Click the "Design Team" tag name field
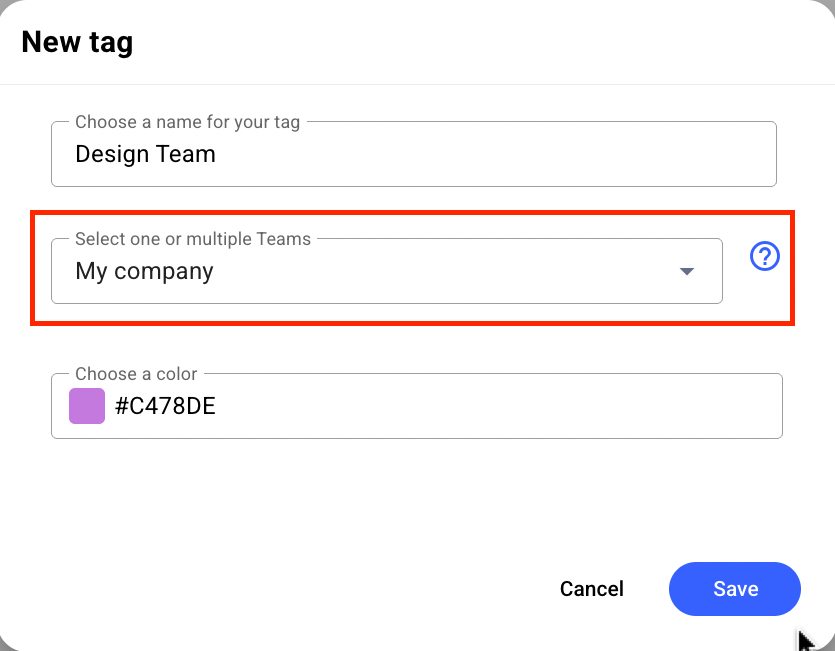Screen dimensions: 835x651 414,154
